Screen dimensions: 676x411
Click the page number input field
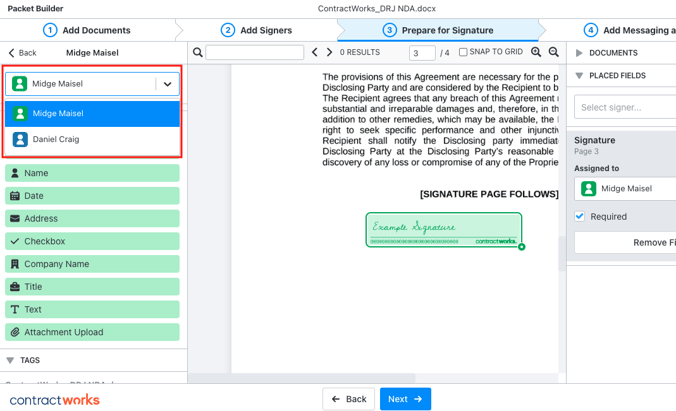coord(421,53)
